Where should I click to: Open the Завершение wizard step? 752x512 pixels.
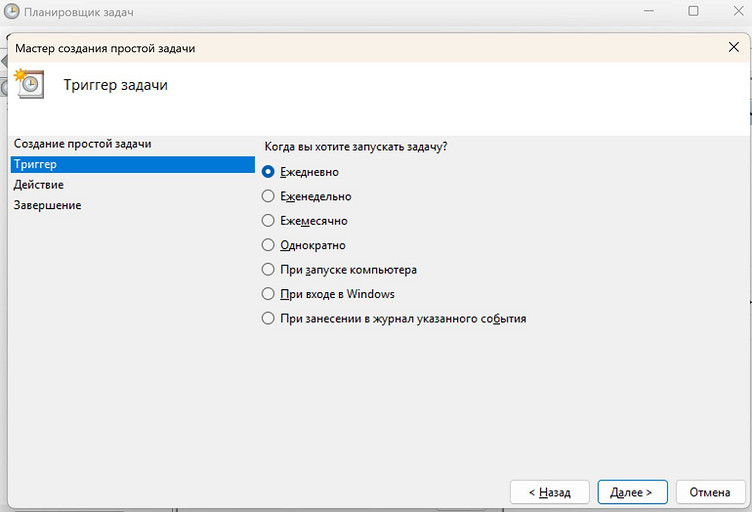click(x=47, y=205)
